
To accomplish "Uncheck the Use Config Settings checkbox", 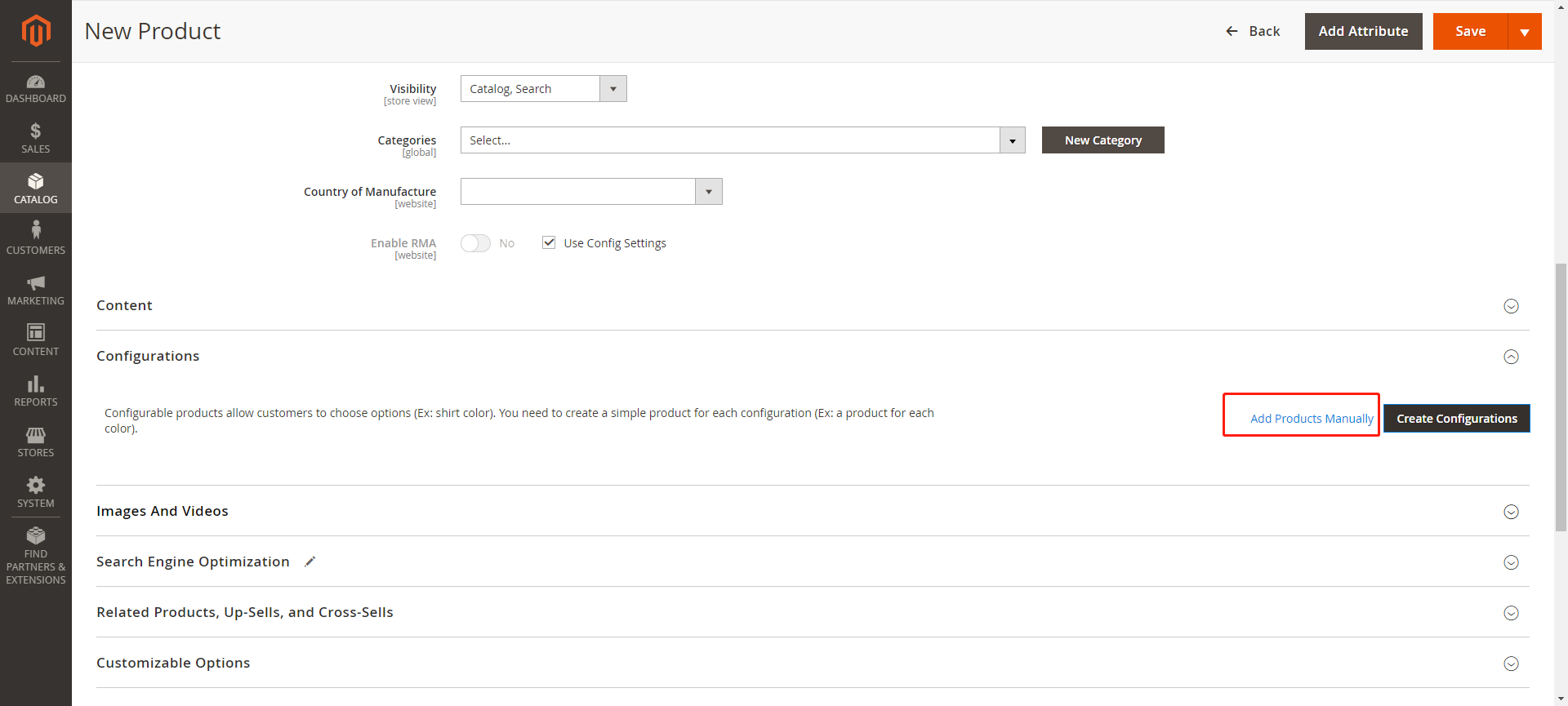I will pyautogui.click(x=549, y=242).
